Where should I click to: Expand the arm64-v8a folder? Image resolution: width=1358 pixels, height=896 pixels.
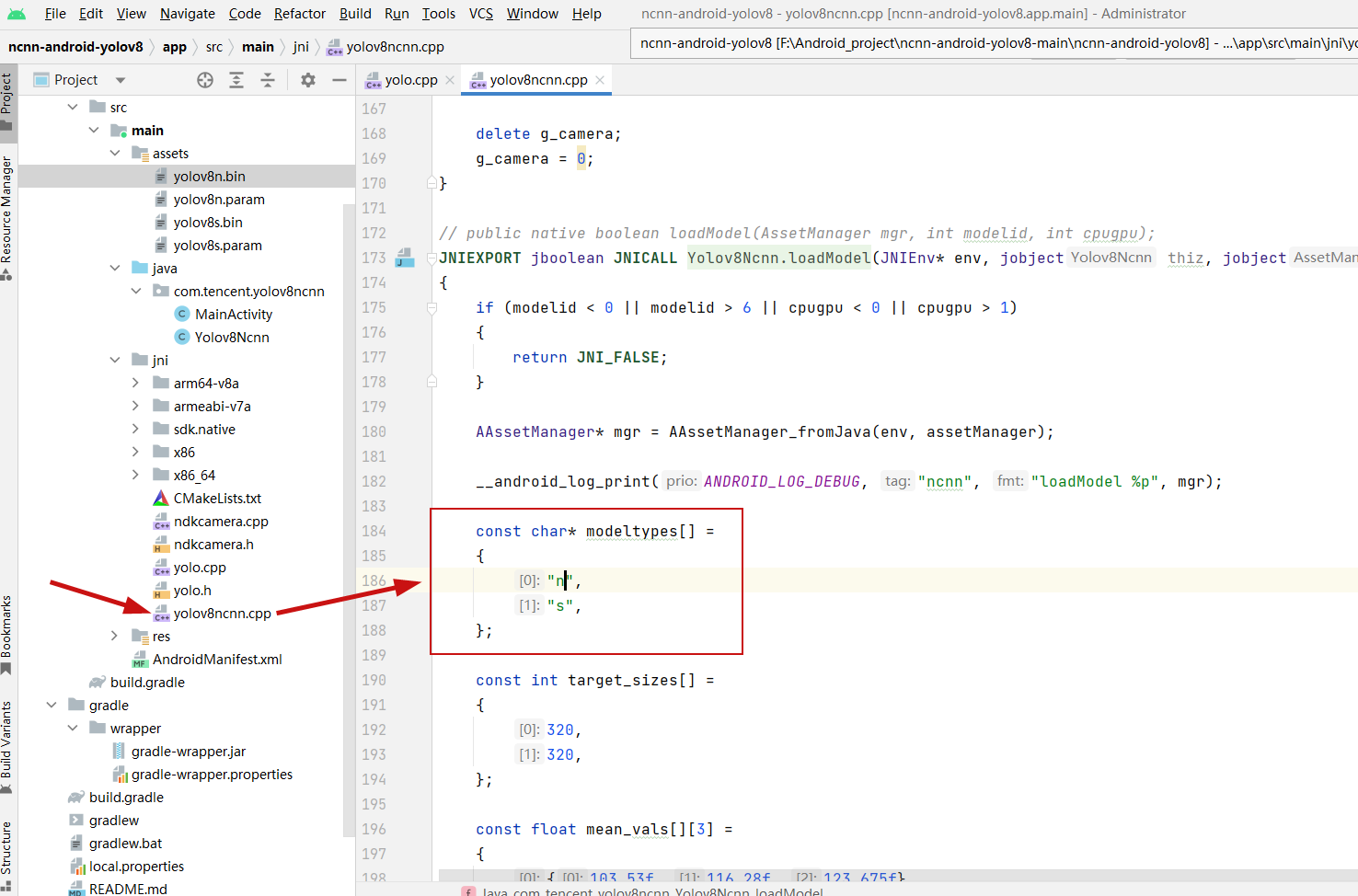click(x=136, y=383)
